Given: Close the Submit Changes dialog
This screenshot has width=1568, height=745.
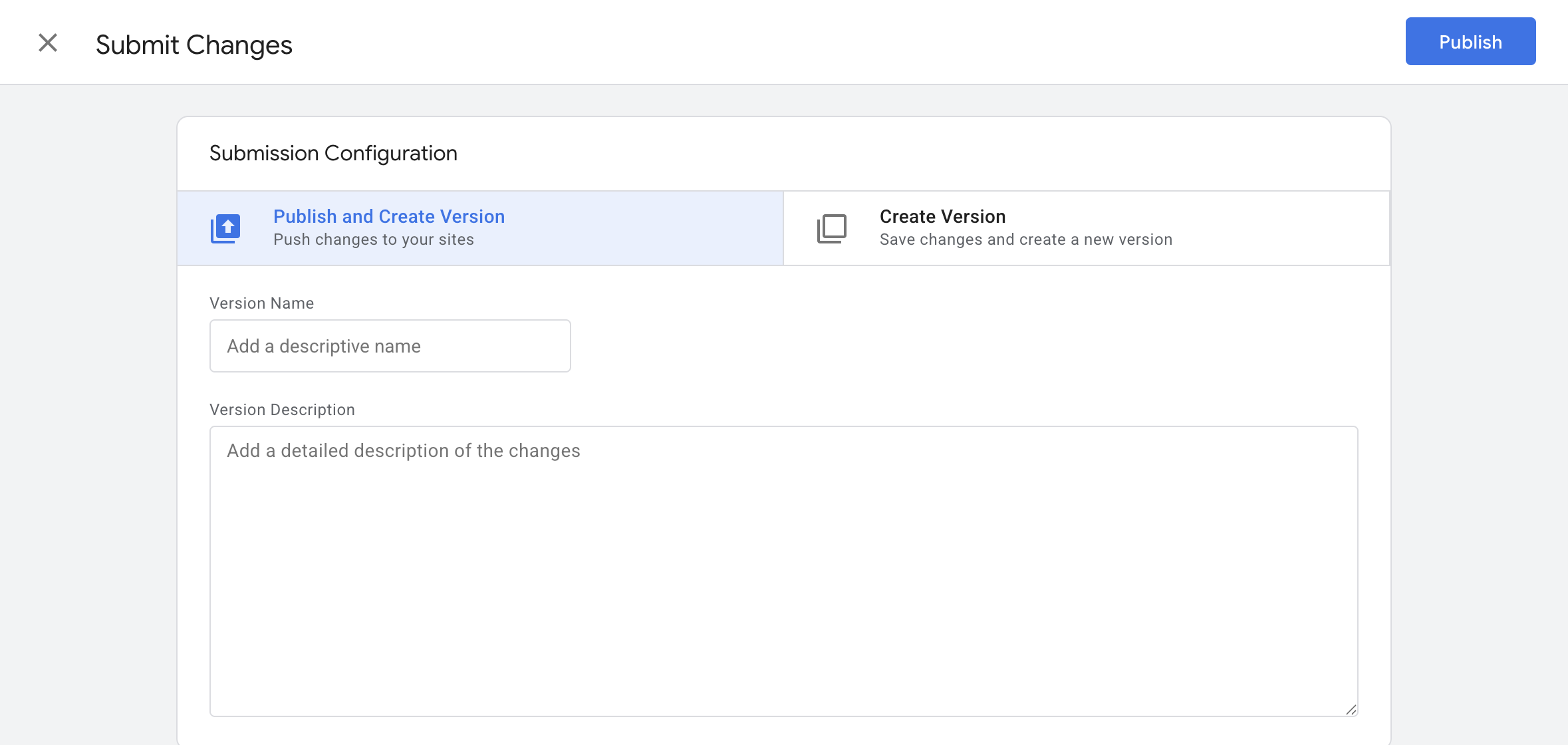Looking at the screenshot, I should [48, 43].
